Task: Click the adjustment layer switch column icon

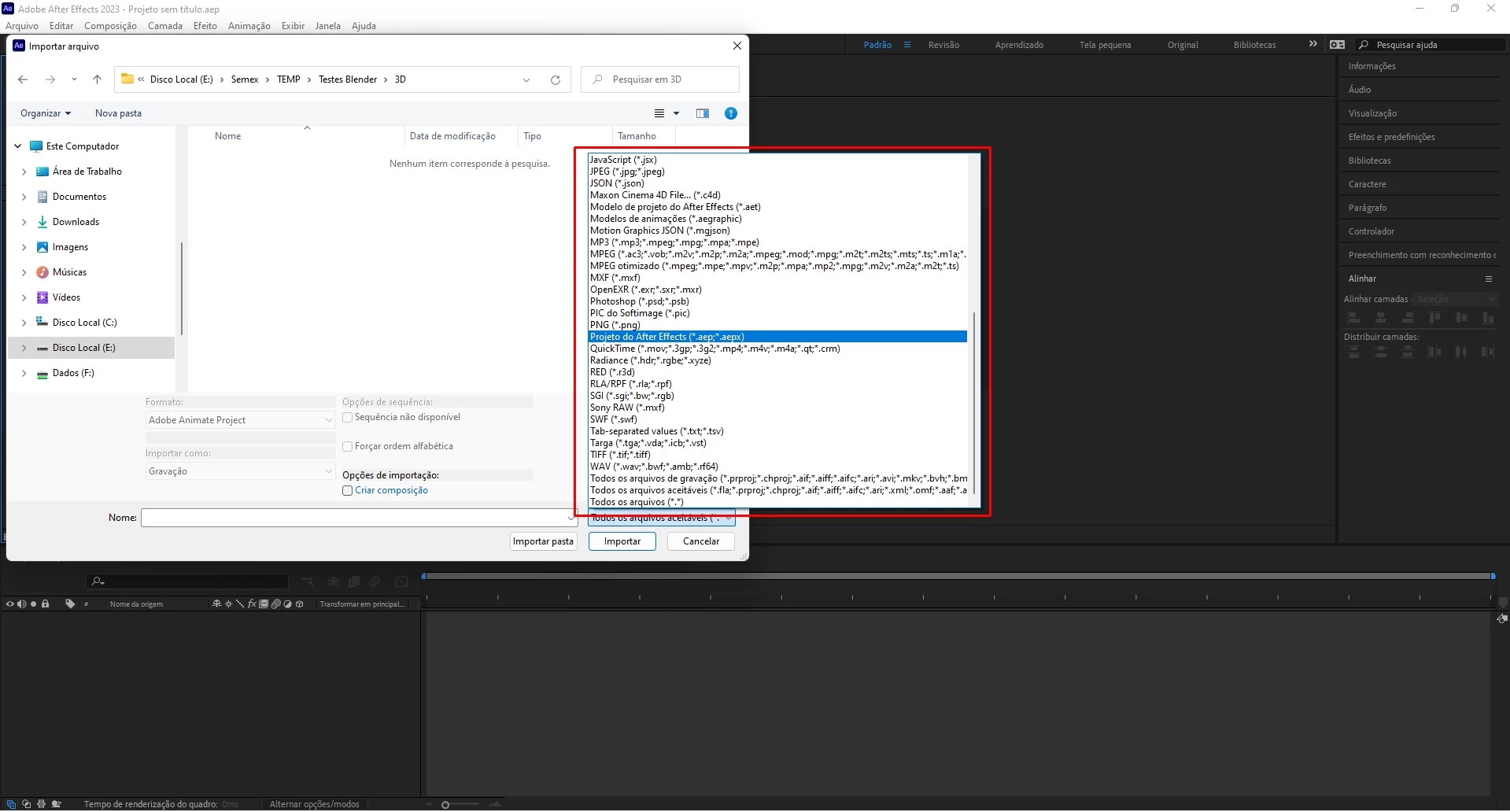Action: tap(287, 604)
